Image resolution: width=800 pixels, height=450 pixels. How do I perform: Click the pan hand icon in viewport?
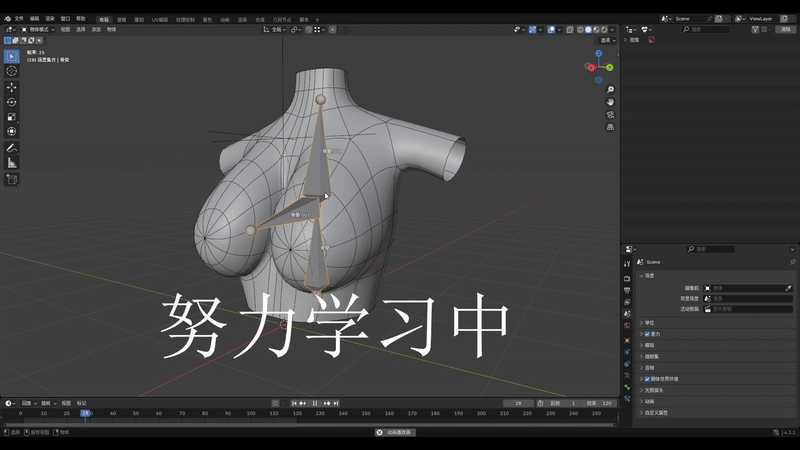coord(610,102)
